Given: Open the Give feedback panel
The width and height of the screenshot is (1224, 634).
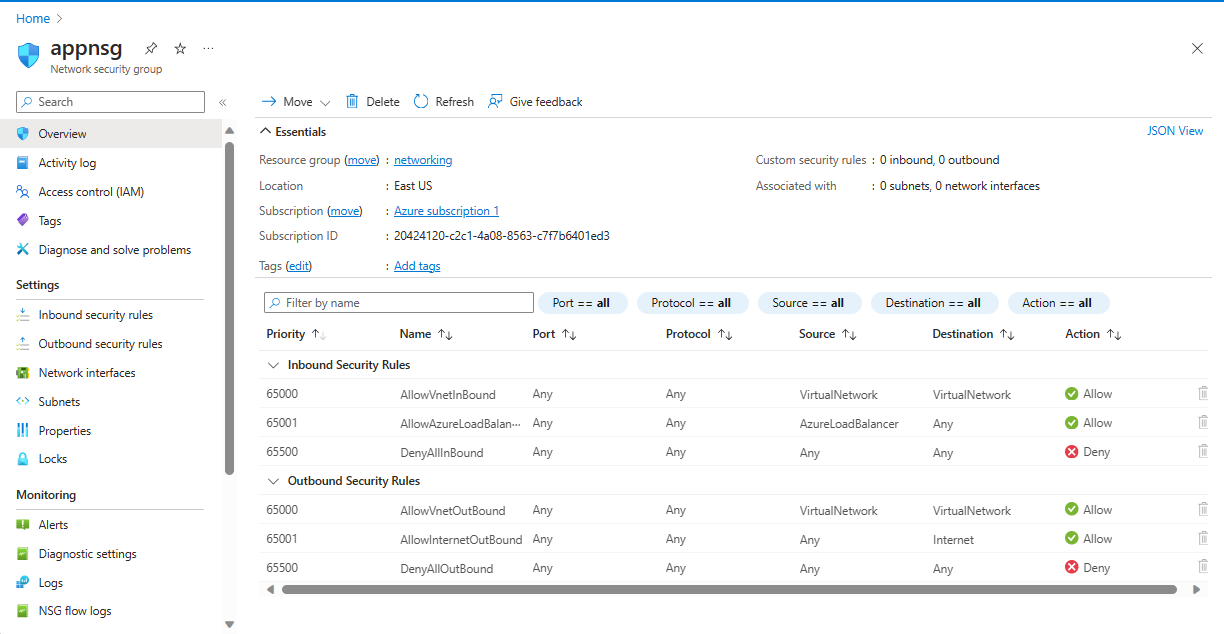Looking at the screenshot, I should click(535, 102).
